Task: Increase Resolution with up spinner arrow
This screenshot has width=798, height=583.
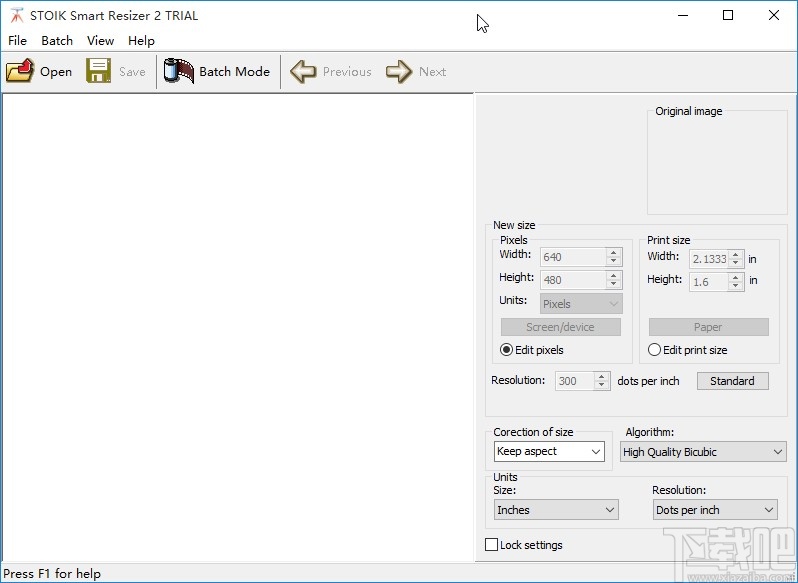Action: pyautogui.click(x=602, y=377)
